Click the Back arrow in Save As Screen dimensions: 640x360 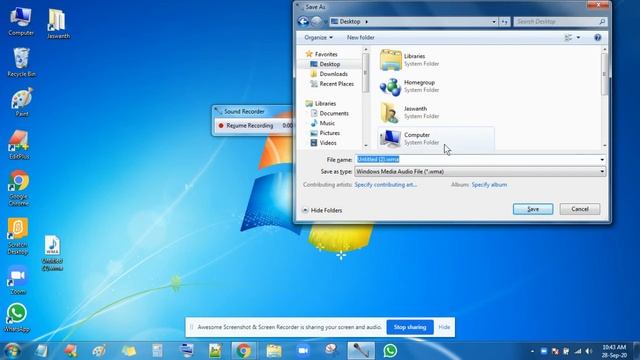pos(303,21)
